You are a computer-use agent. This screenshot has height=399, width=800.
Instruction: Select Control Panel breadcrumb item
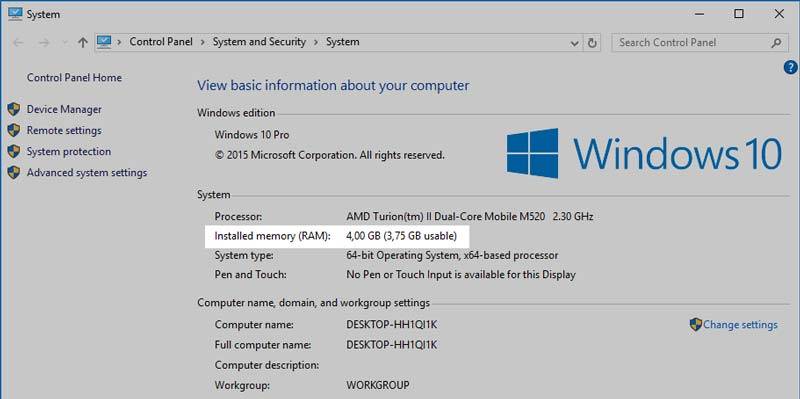click(x=161, y=42)
